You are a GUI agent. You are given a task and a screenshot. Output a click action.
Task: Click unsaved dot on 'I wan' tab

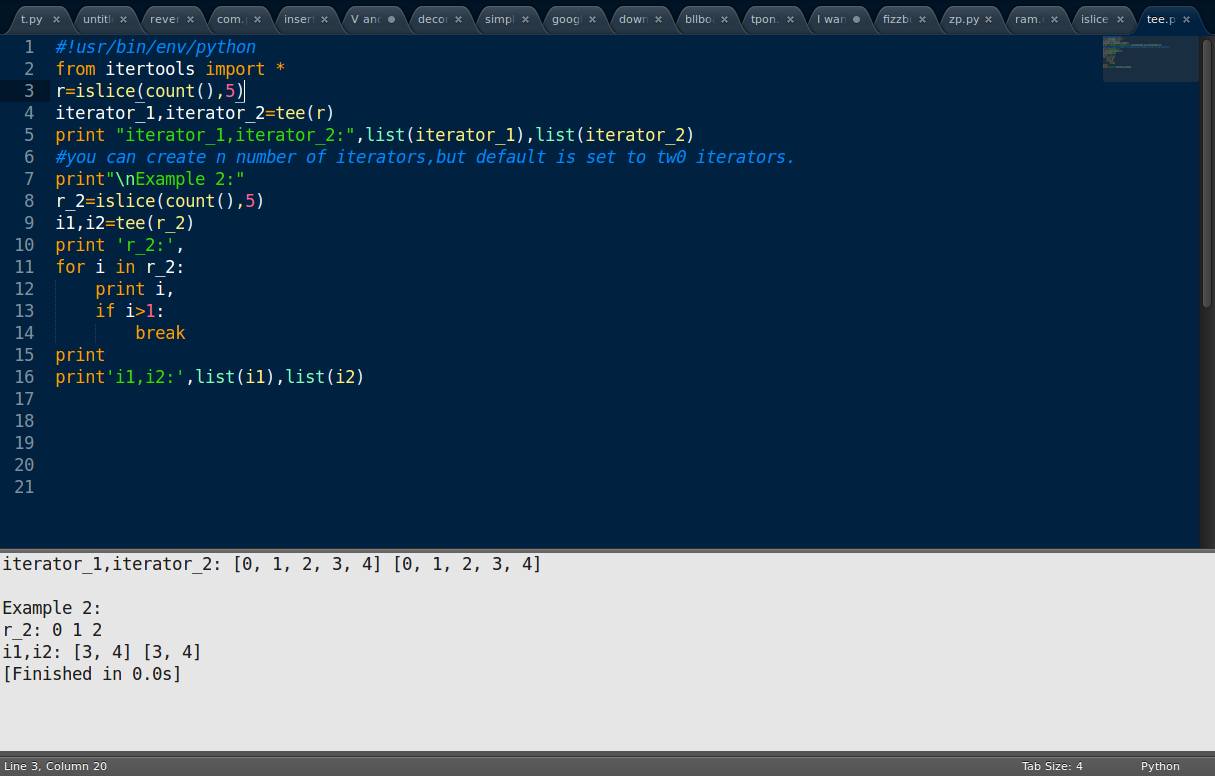tap(856, 20)
